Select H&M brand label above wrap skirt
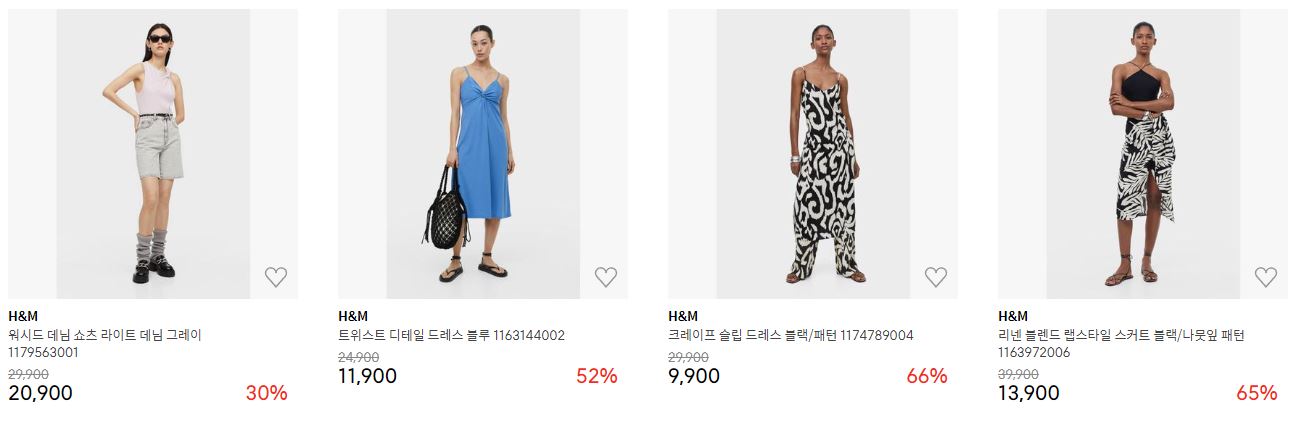Screen dimensions: 1301x429 [x=1011, y=316]
